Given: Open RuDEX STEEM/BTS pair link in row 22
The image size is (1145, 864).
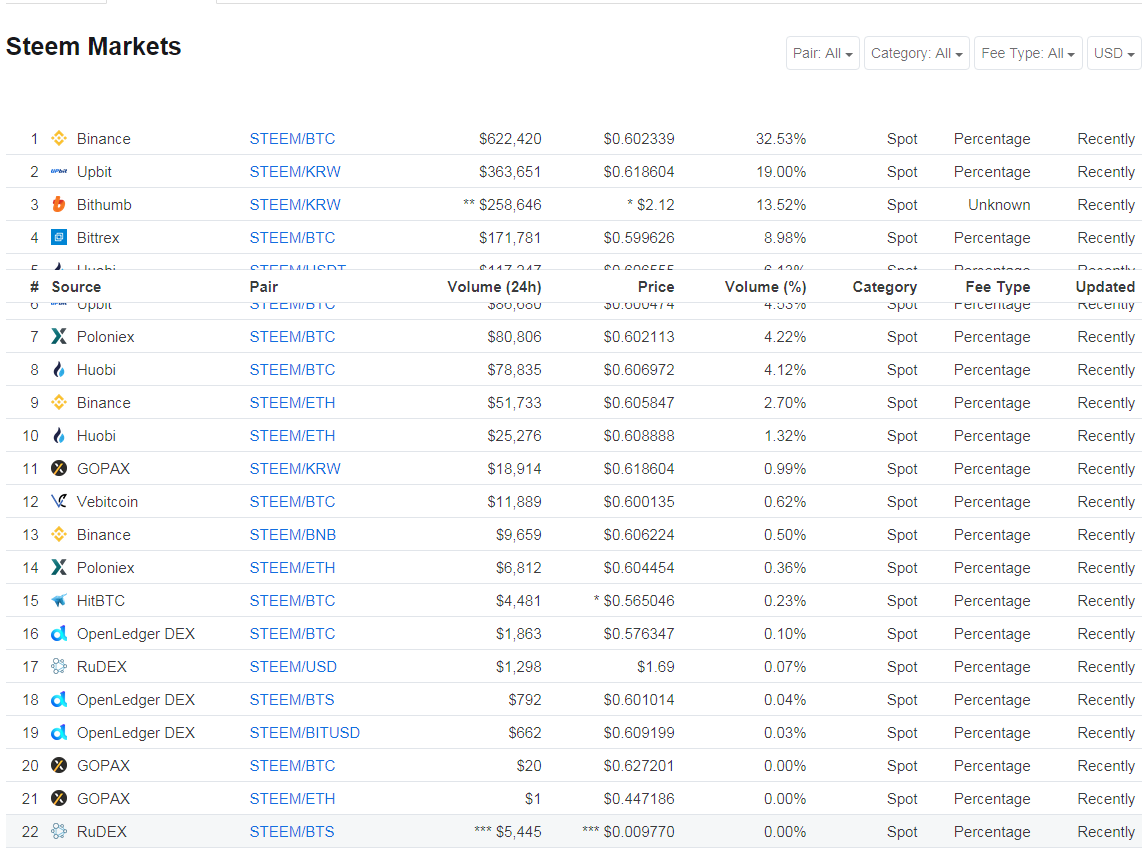Looking at the screenshot, I should tap(291, 831).
